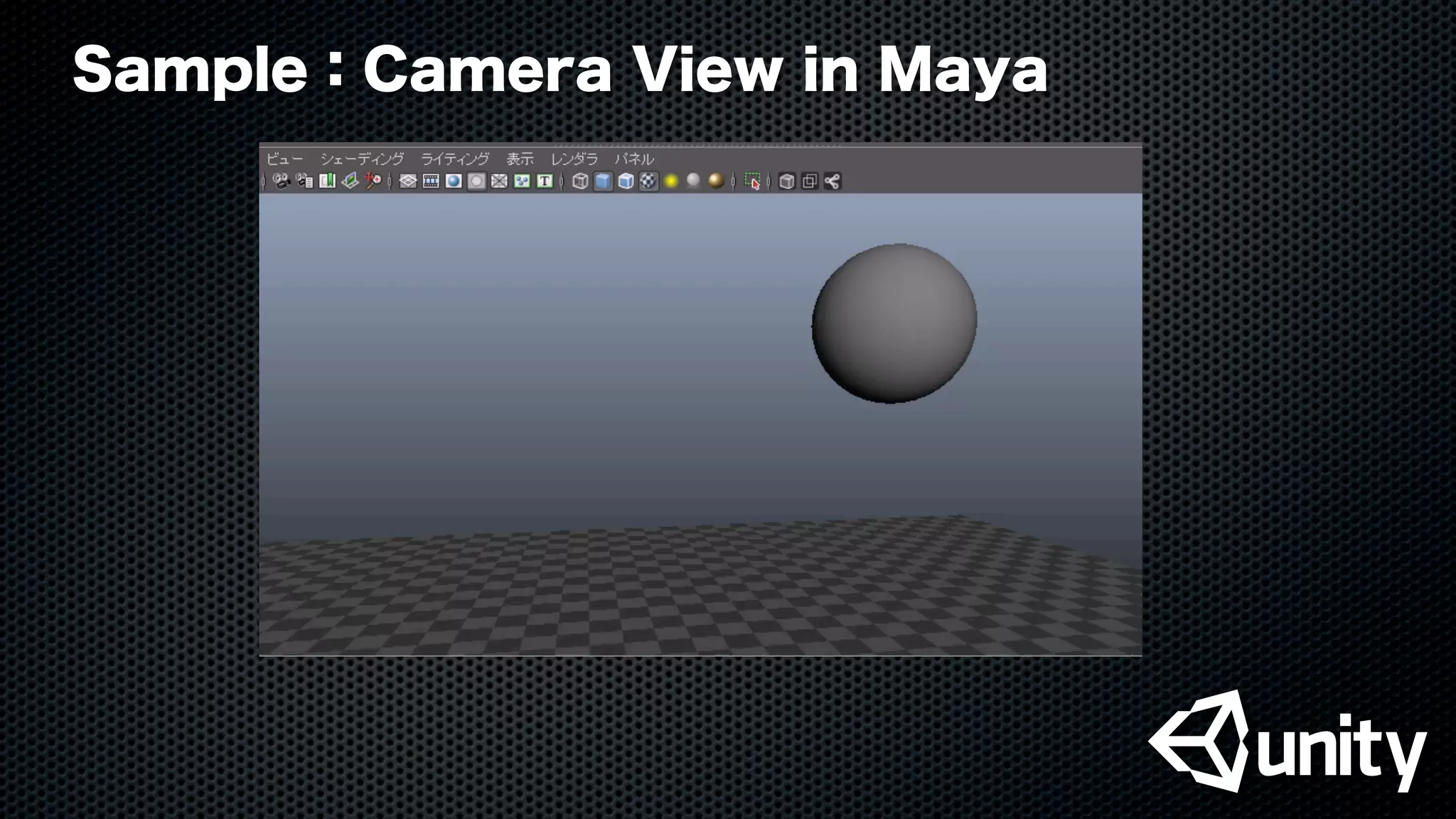Switch to Wireframe display icon
This screenshot has height=819, width=1456.
[x=580, y=181]
